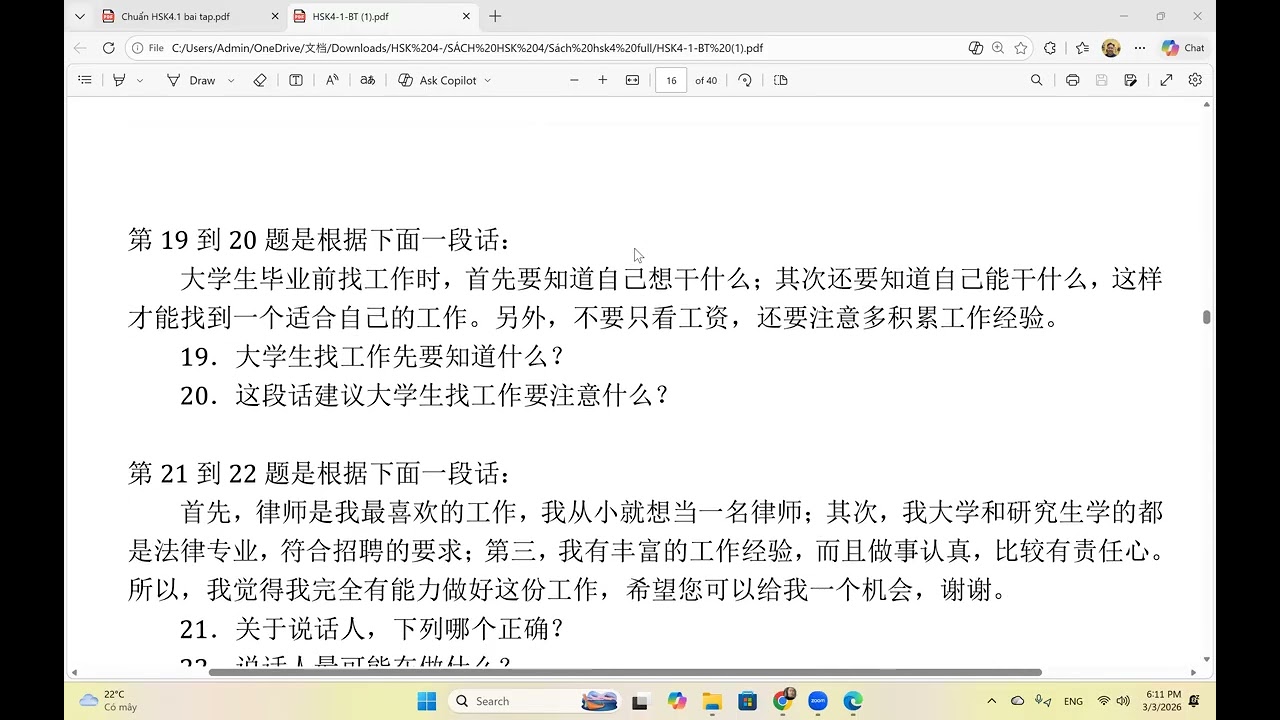Click the vertical scrollbar thumb
The height and width of the screenshot is (720, 1280).
[1207, 317]
